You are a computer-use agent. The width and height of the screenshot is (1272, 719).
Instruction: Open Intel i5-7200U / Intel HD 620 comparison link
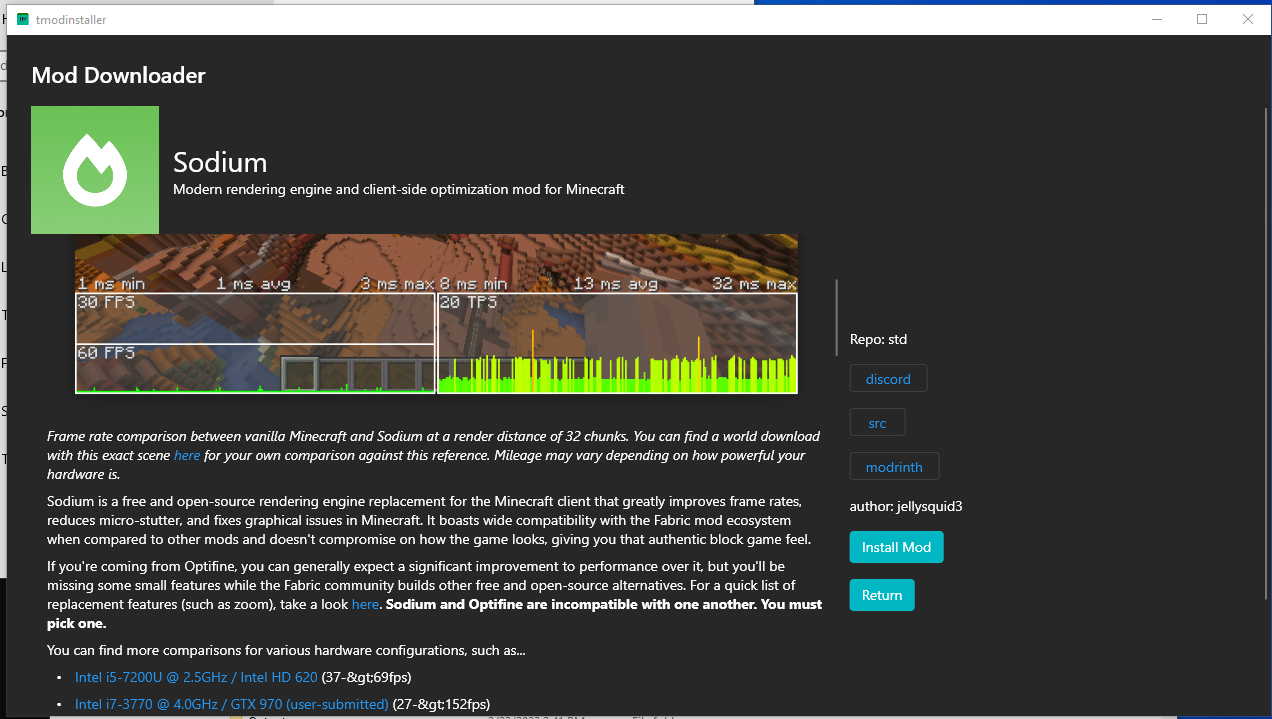(196, 677)
